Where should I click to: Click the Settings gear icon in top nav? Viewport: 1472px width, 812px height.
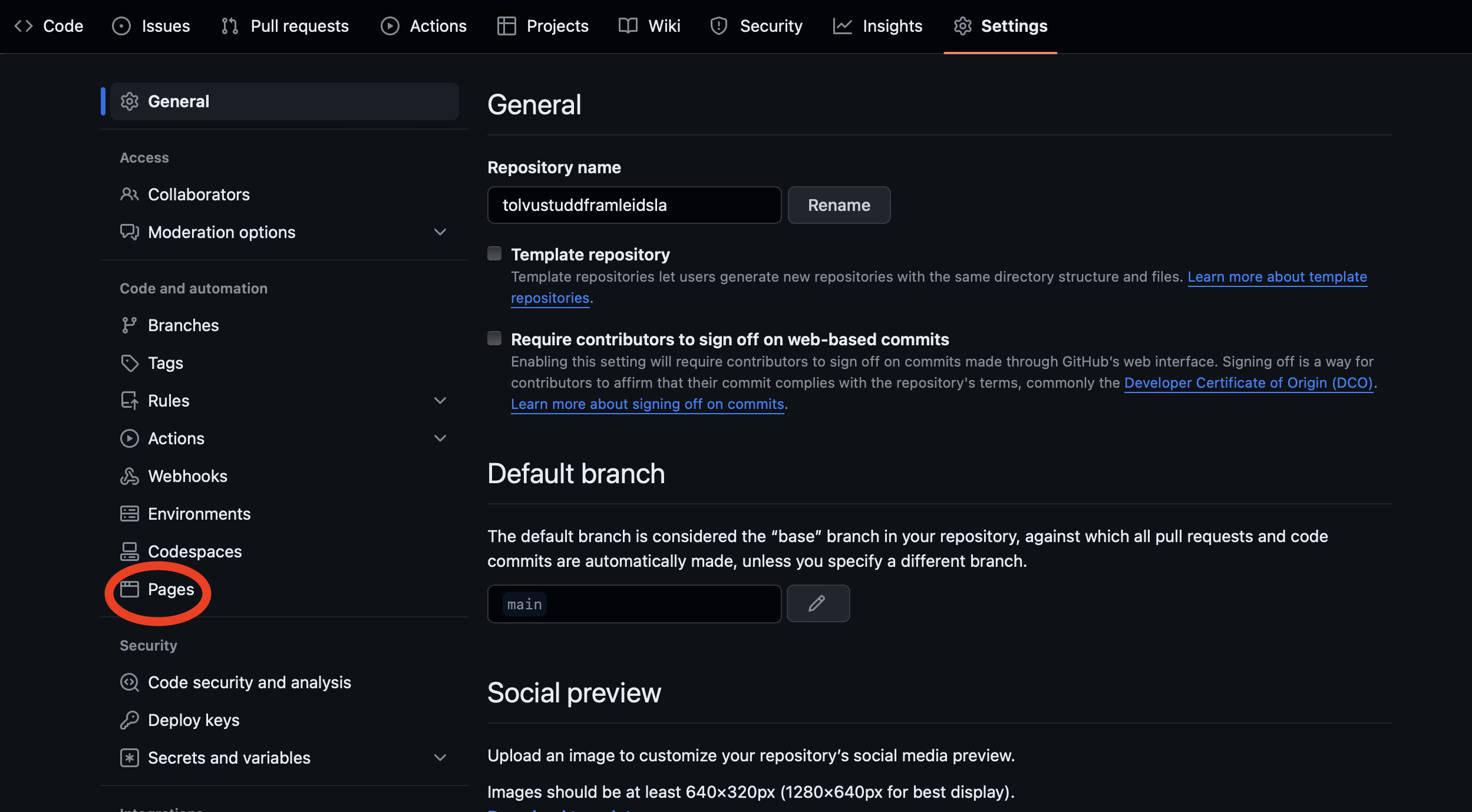(x=962, y=26)
